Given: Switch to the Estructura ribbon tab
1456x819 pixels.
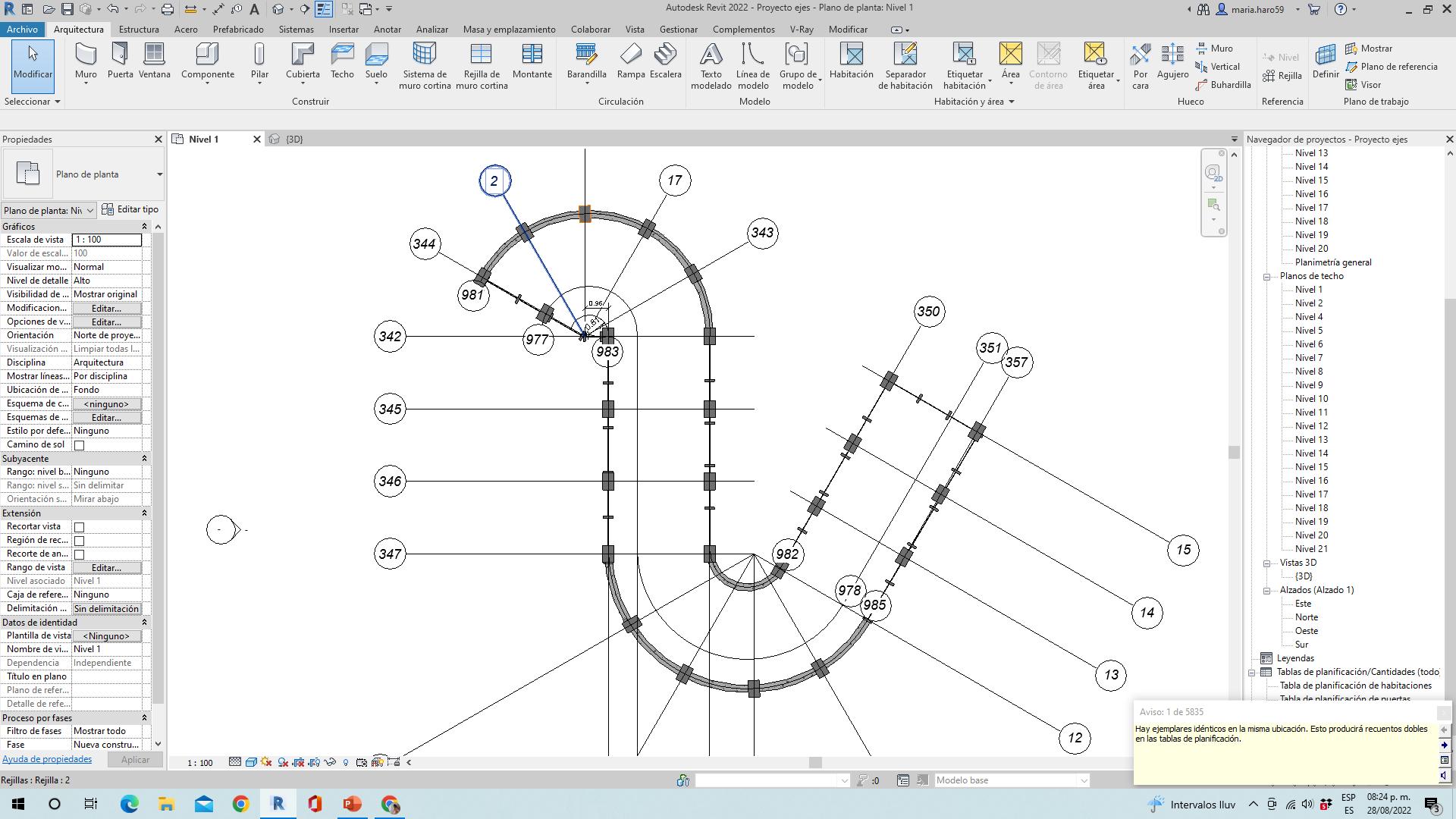Looking at the screenshot, I should (x=139, y=30).
